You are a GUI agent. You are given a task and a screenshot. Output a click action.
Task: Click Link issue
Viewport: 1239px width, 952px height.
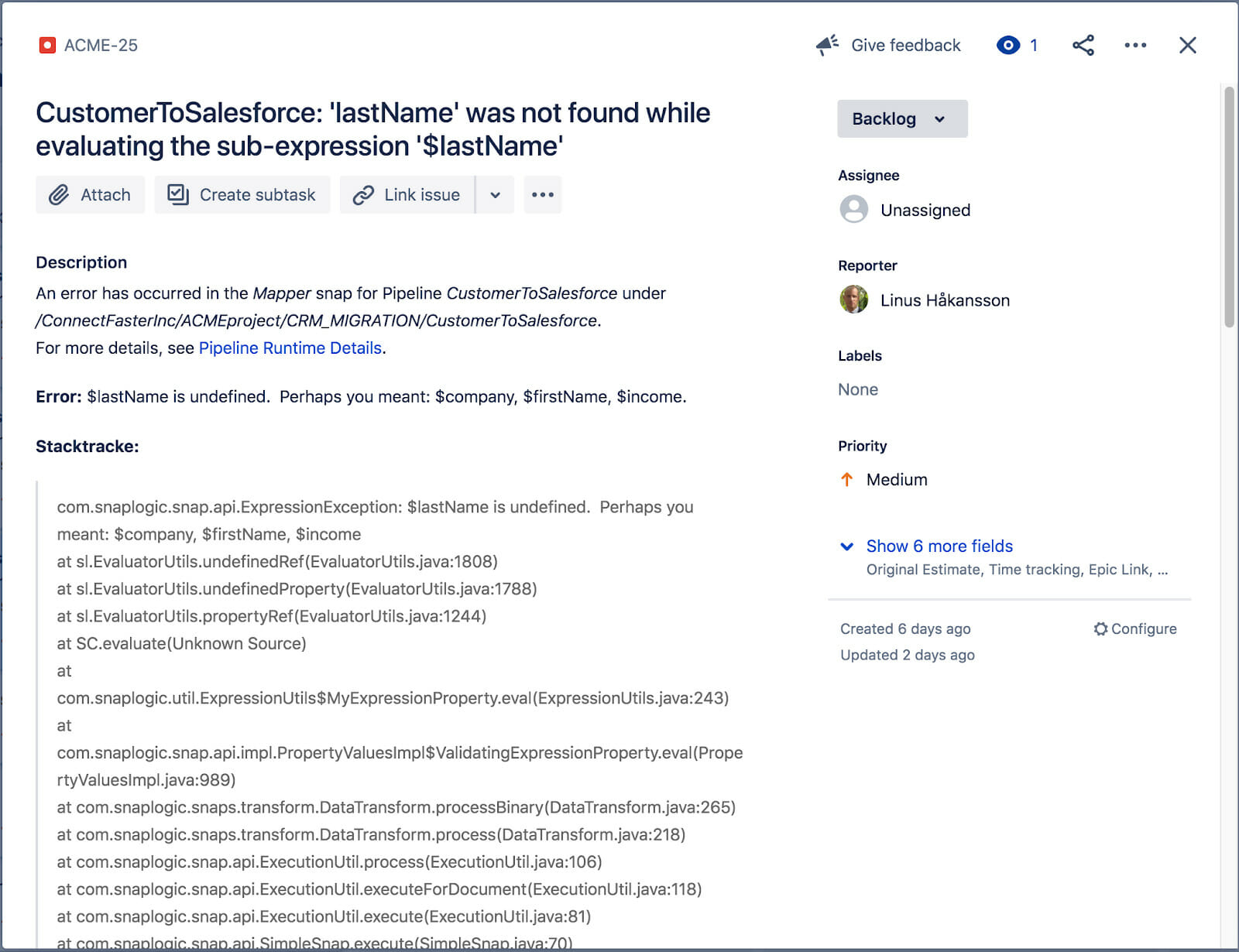point(407,195)
